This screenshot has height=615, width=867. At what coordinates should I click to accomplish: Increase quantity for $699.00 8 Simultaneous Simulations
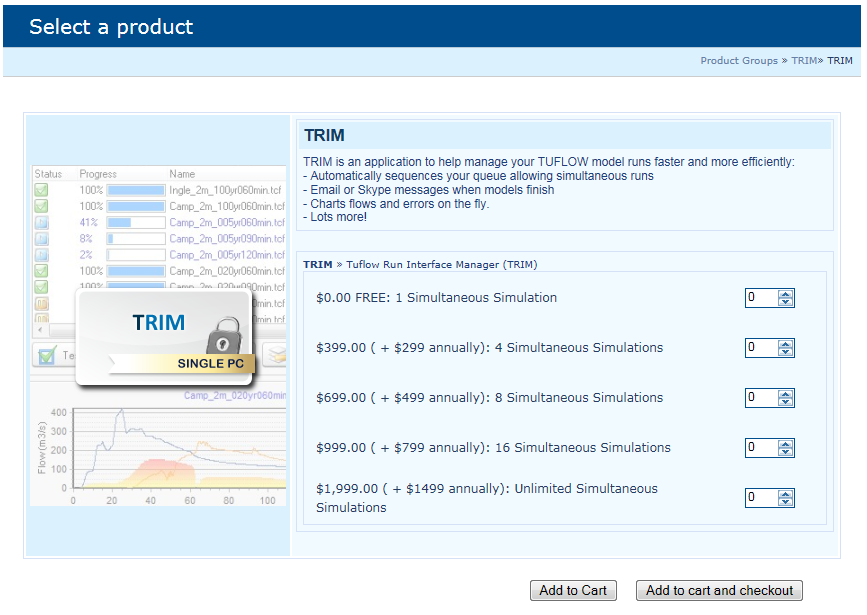[785, 394]
